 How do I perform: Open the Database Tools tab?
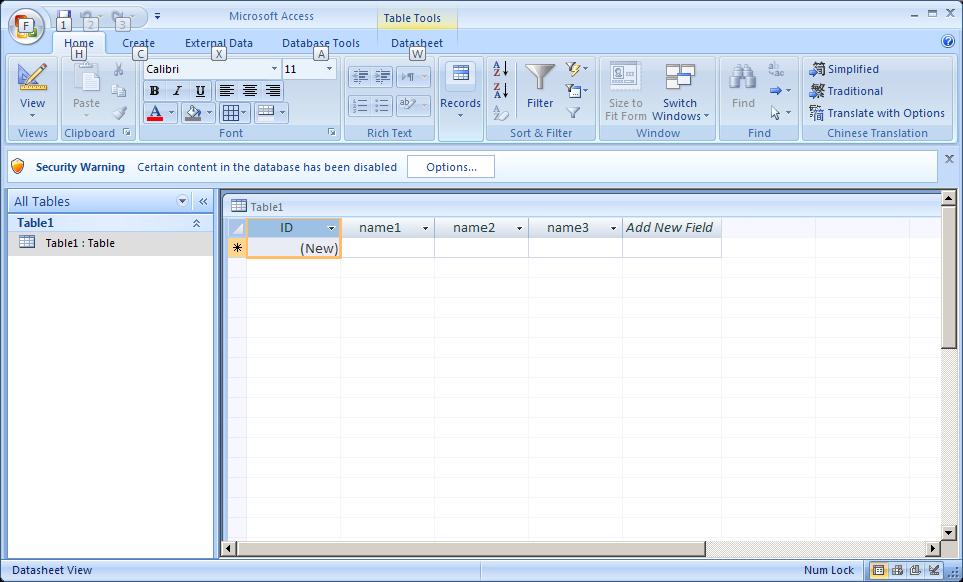321,43
